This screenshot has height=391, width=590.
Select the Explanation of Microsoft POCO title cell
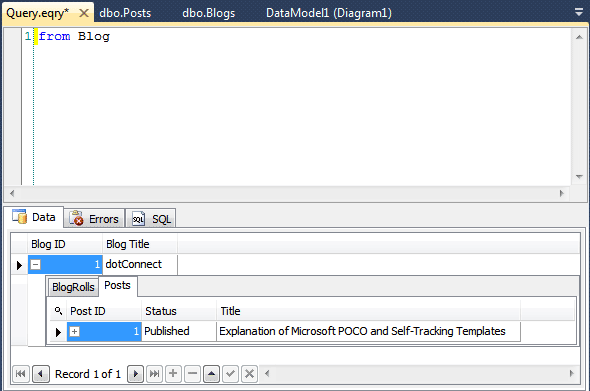point(368,332)
